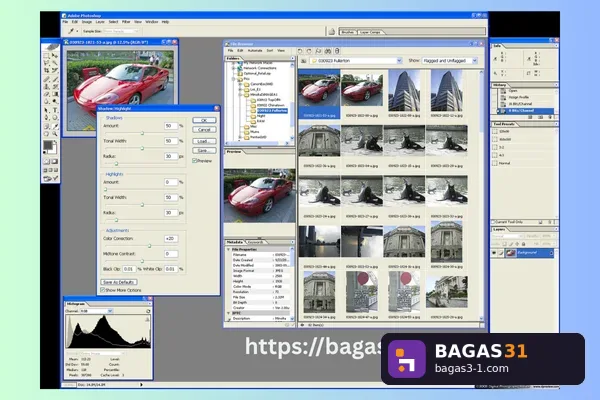
Task: Click the flag file icon in File Browser
Action: point(318,51)
